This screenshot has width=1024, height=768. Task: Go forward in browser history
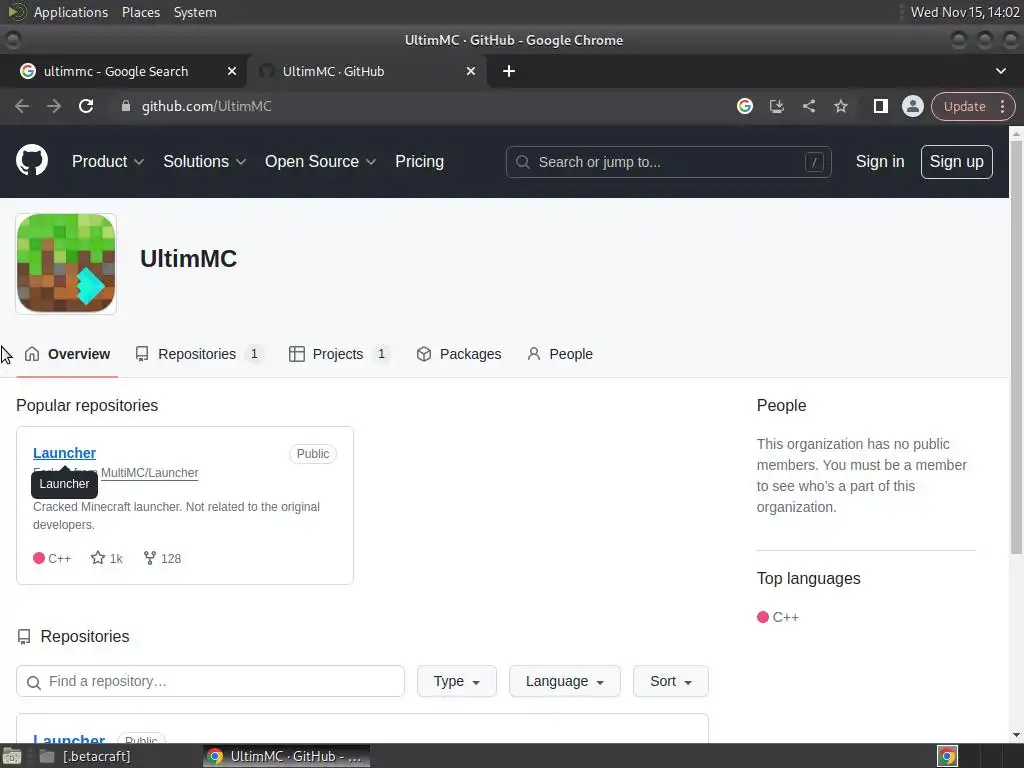(x=54, y=106)
